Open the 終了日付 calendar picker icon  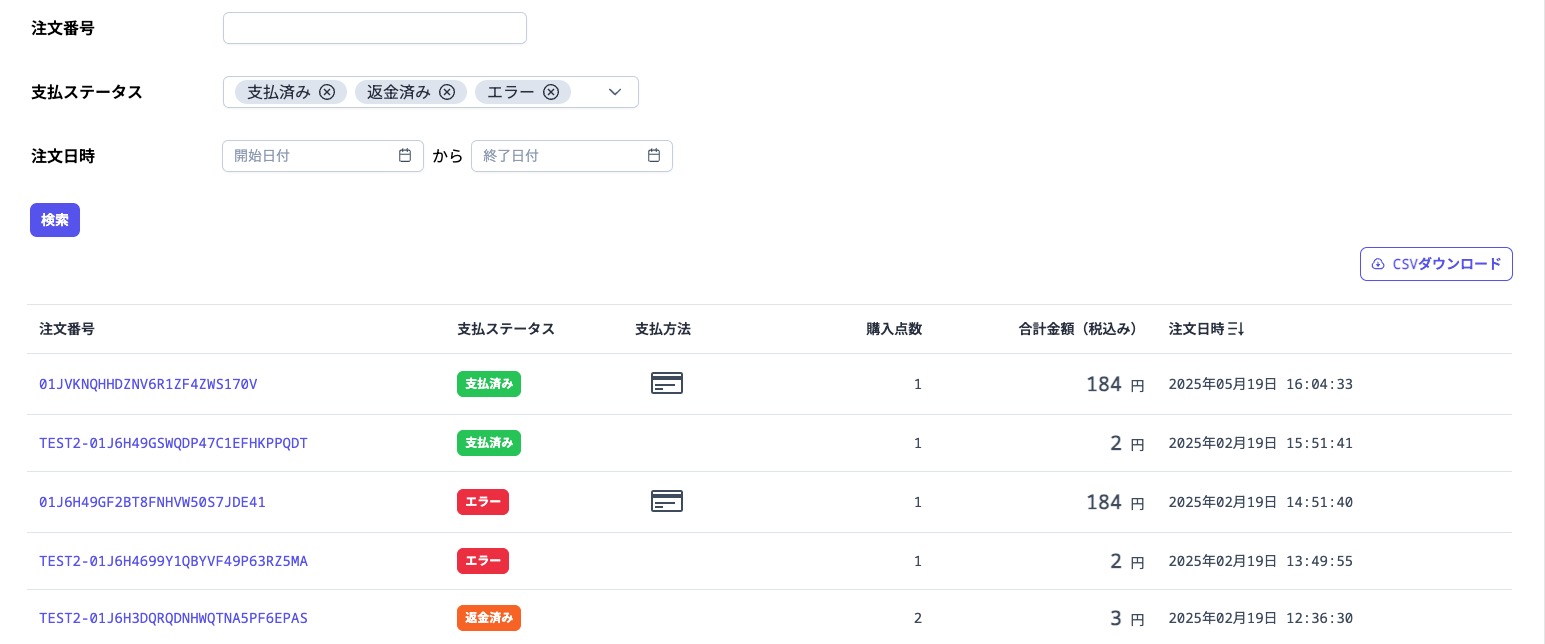[x=654, y=156]
